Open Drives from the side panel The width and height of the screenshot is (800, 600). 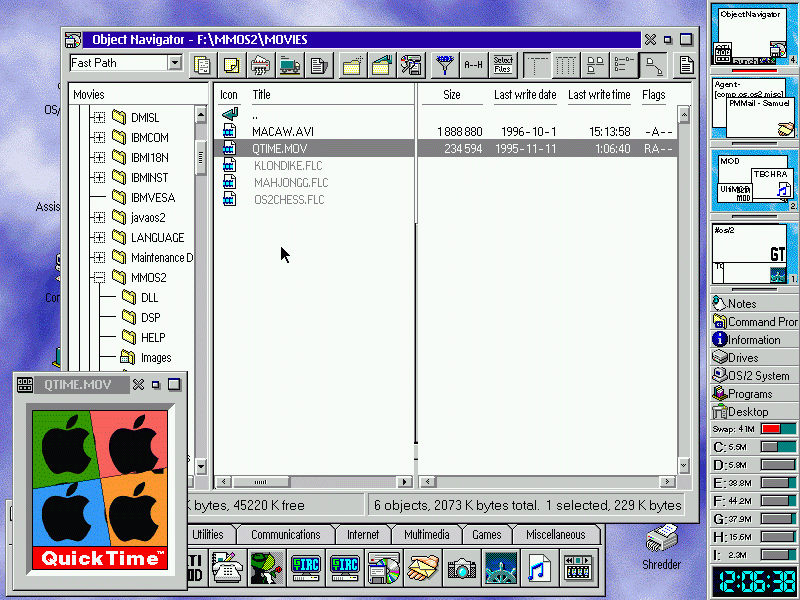tap(742, 357)
